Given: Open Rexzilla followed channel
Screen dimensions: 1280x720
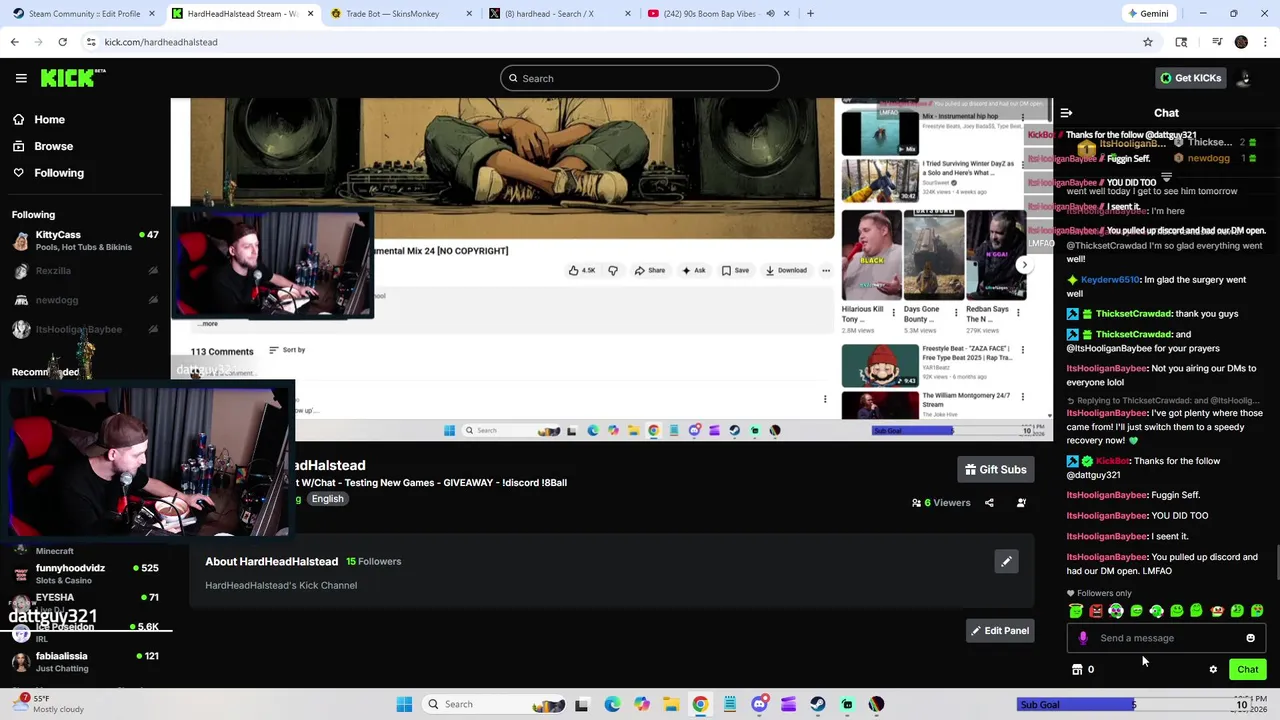Looking at the screenshot, I should (x=85, y=271).
